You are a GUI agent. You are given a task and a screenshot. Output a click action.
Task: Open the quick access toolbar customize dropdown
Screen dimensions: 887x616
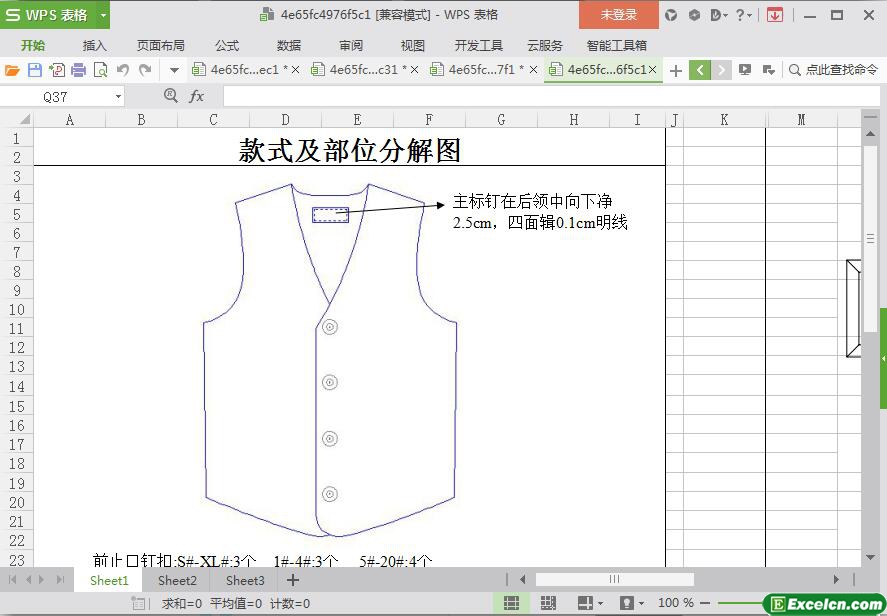click(174, 70)
